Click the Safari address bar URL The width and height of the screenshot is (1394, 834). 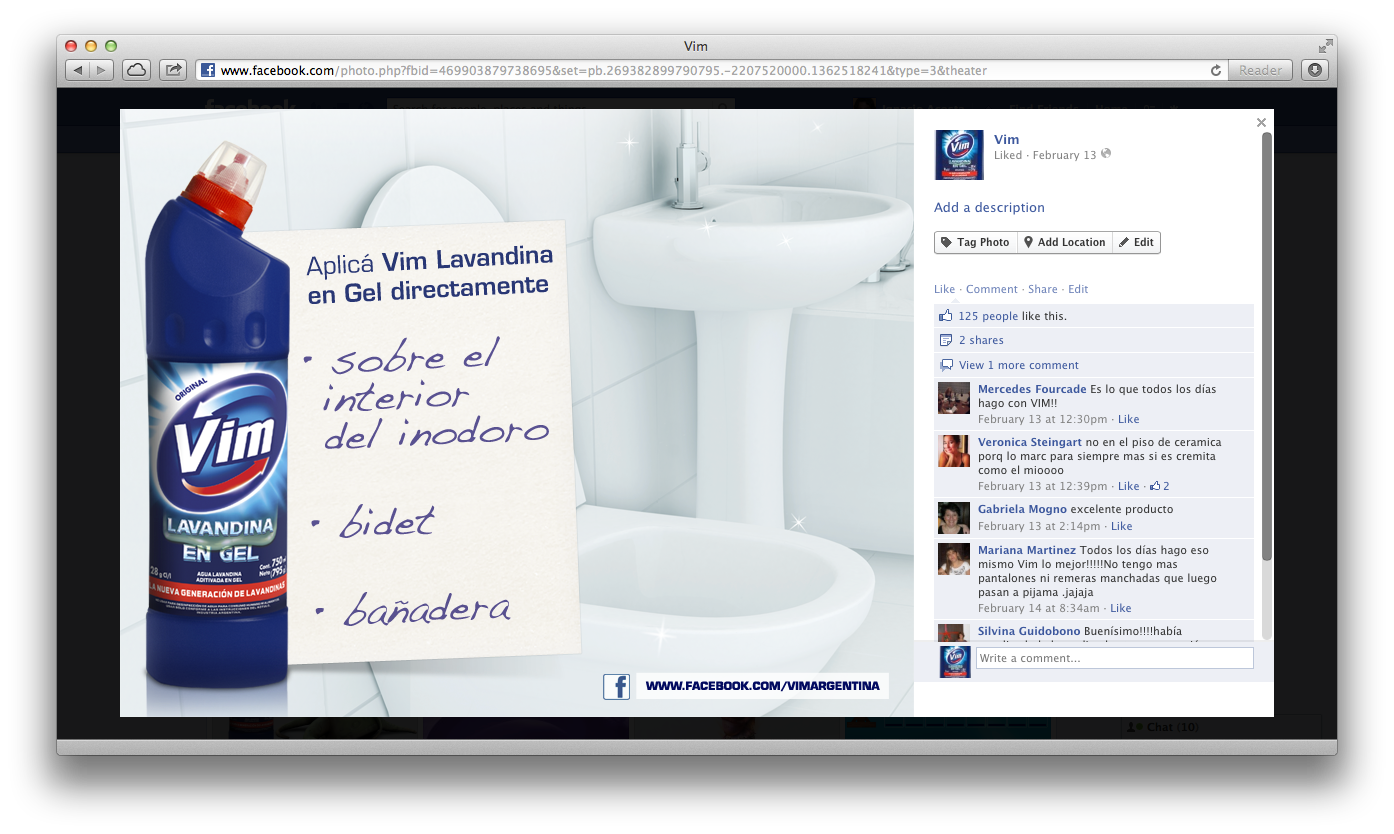coord(603,70)
